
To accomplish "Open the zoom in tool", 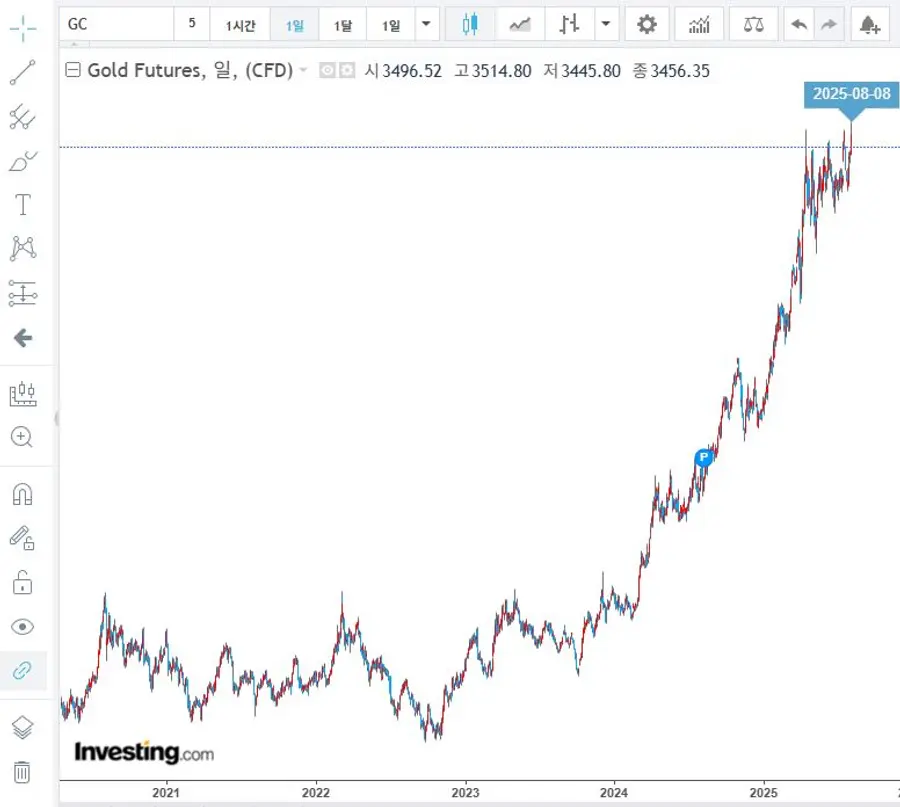I will 22,437.
